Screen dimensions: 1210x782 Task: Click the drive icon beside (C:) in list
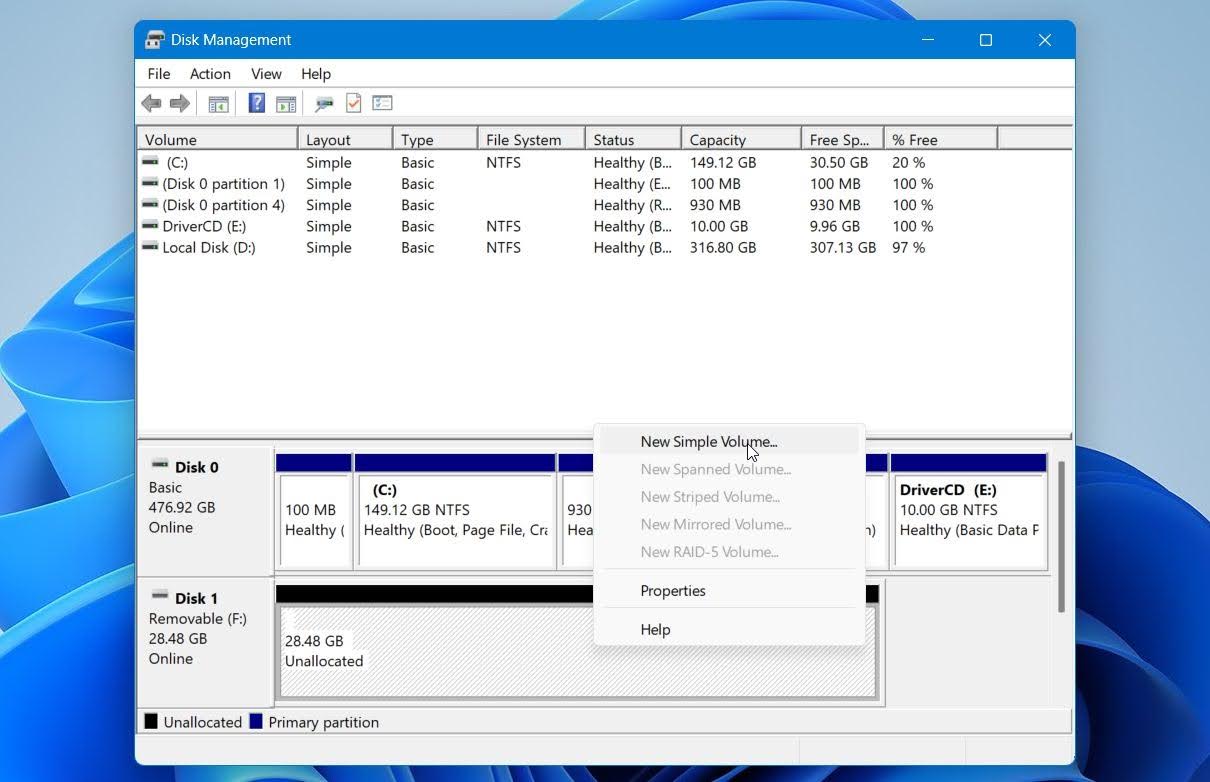tap(150, 161)
